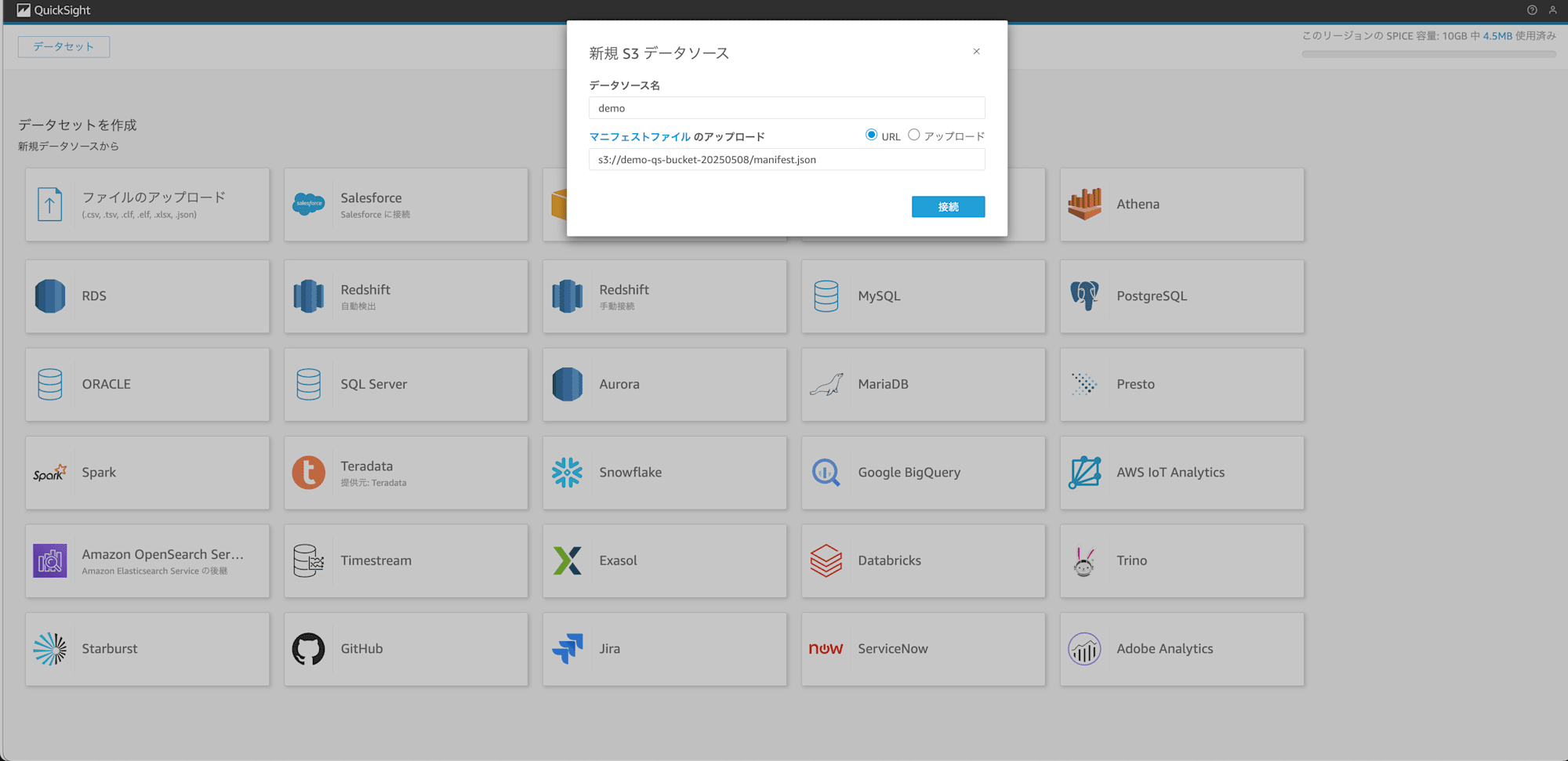1568x761 pixels.
Task: Click the ファイルのアップロード card title
Action: (154, 197)
